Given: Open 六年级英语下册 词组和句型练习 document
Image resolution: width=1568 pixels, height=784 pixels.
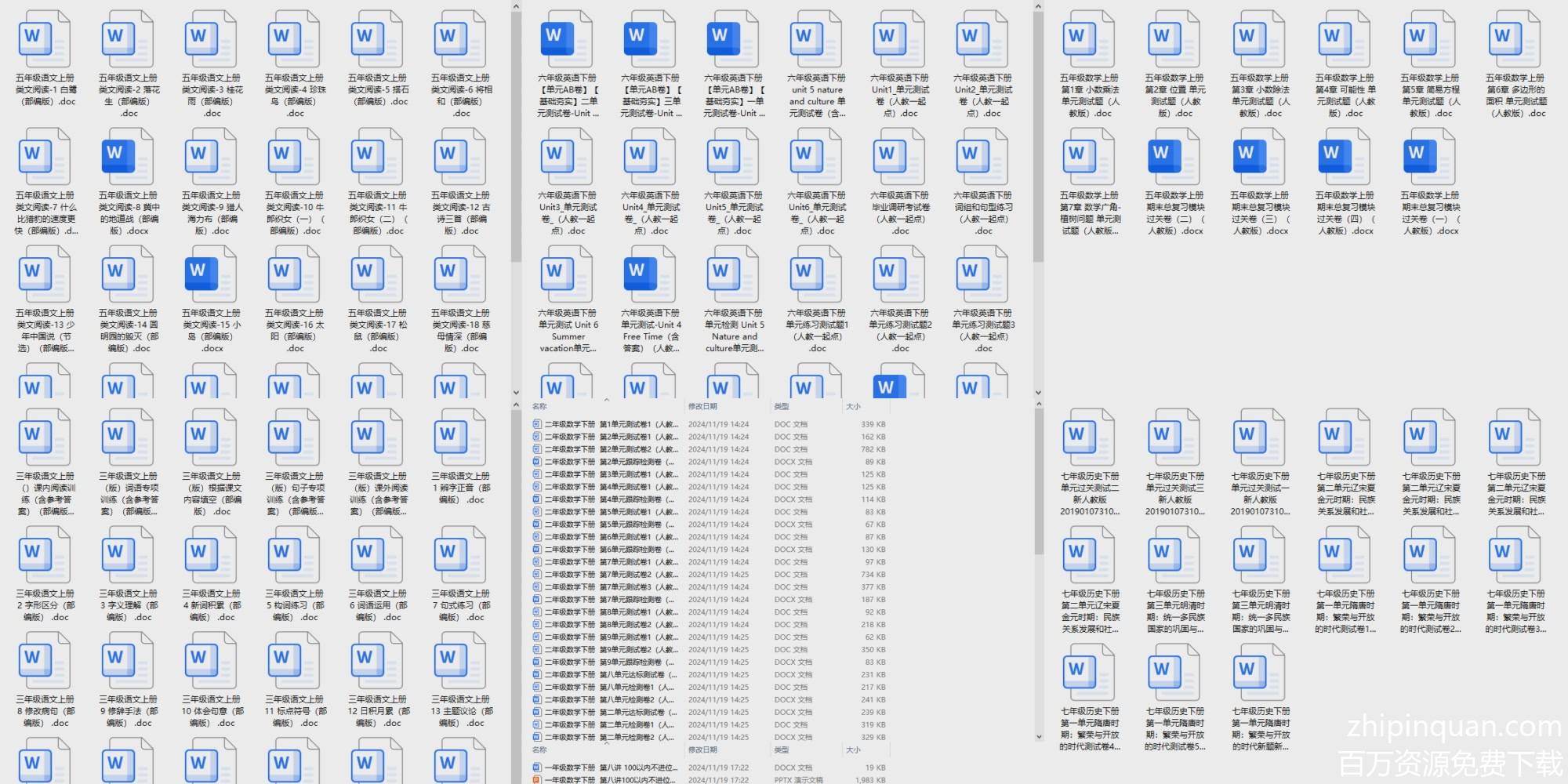Looking at the screenshot, I should [x=982, y=156].
